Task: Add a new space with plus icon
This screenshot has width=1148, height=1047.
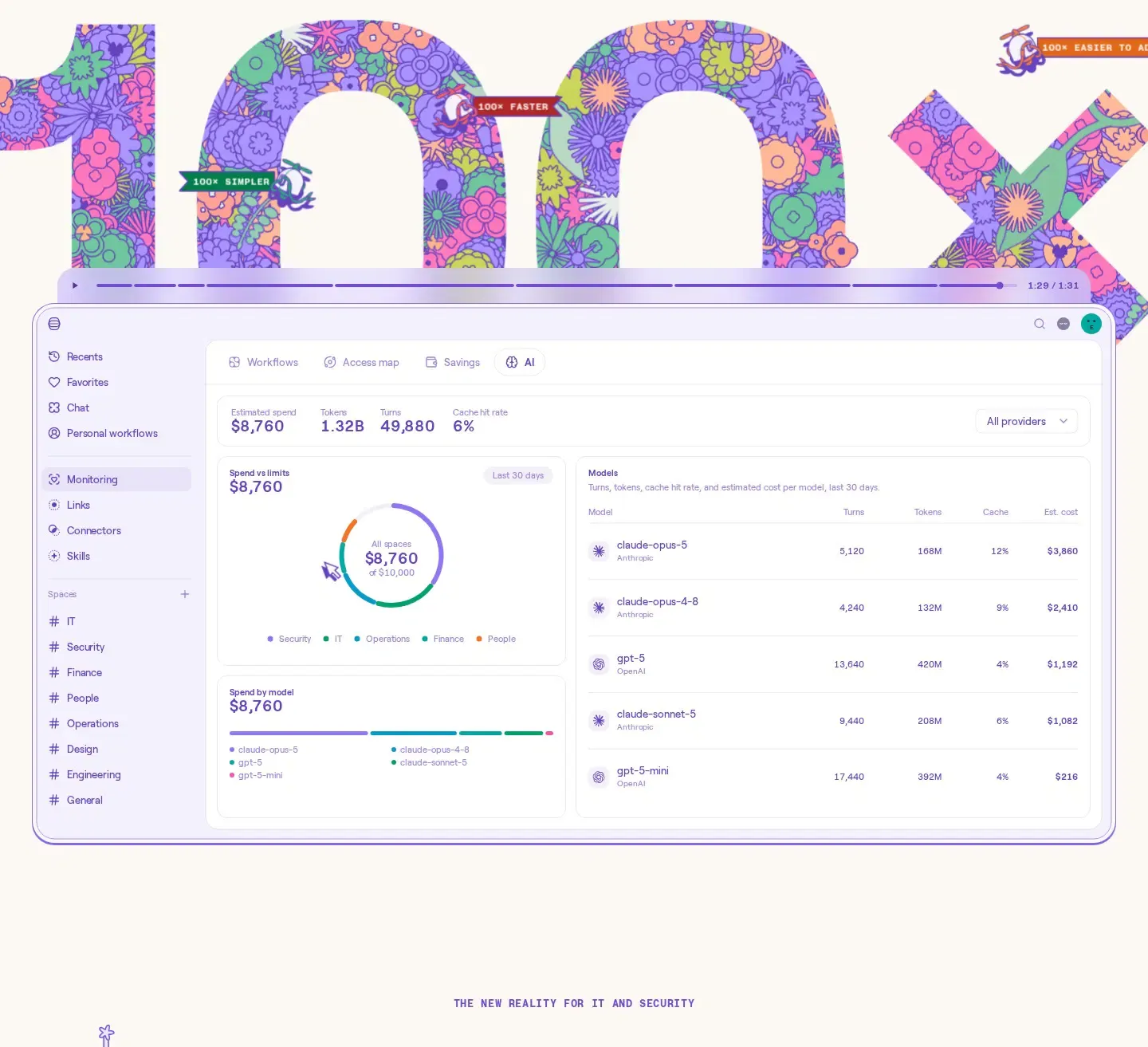Action: point(185,594)
